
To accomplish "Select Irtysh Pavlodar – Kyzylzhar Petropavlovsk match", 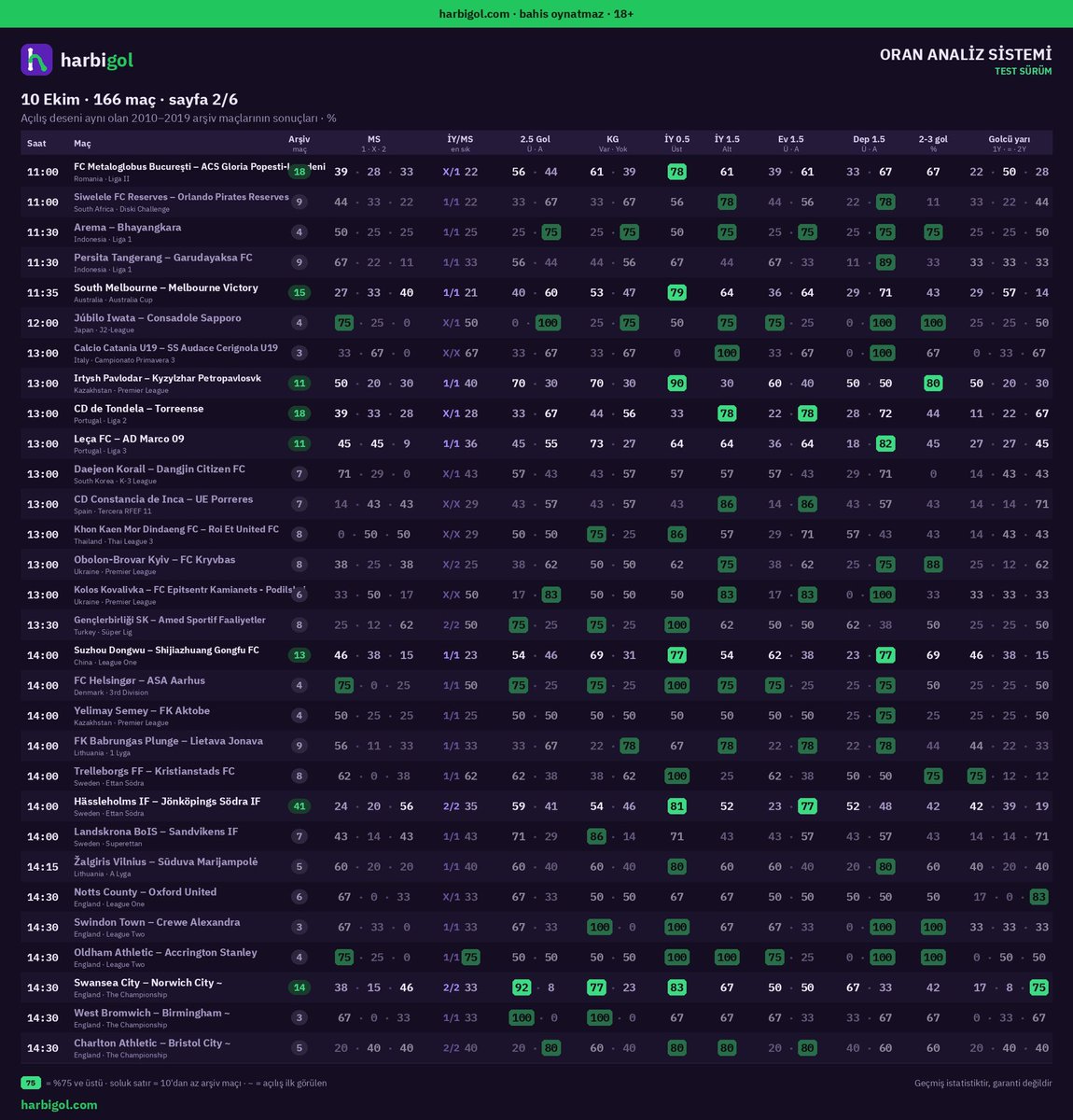I will click(x=536, y=384).
